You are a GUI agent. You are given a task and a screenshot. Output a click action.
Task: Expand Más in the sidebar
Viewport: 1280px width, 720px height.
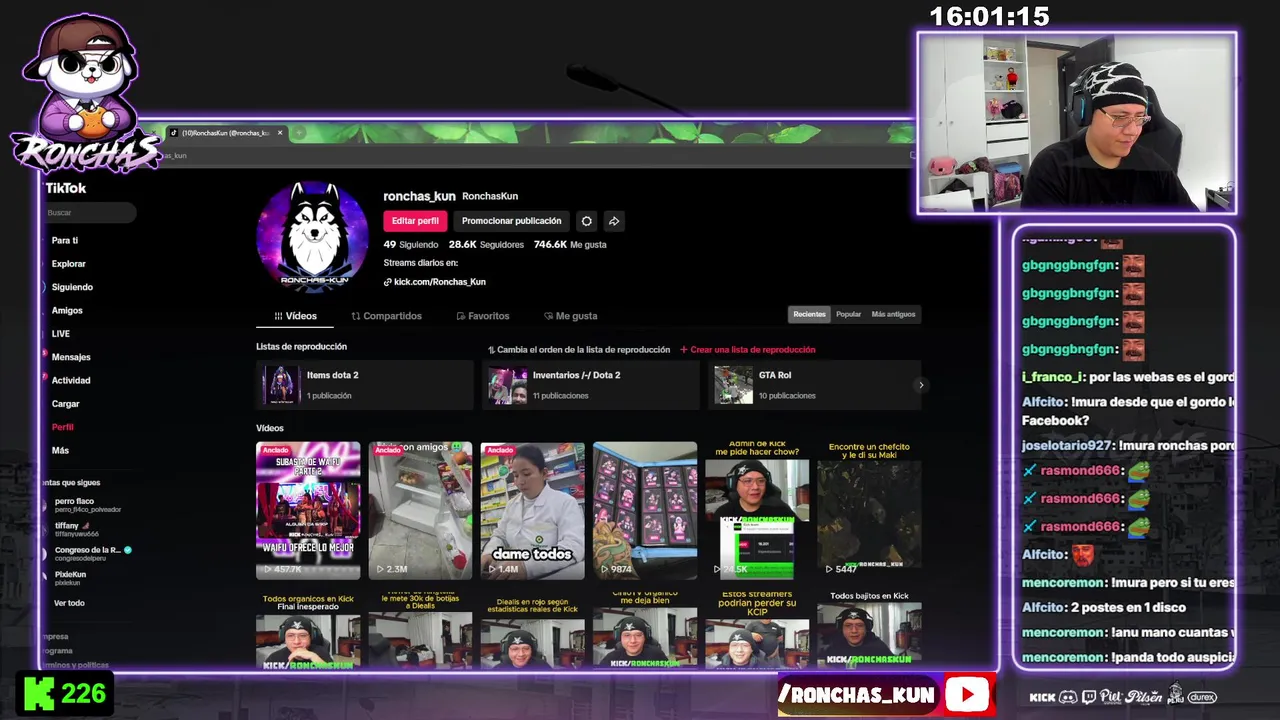60,451
